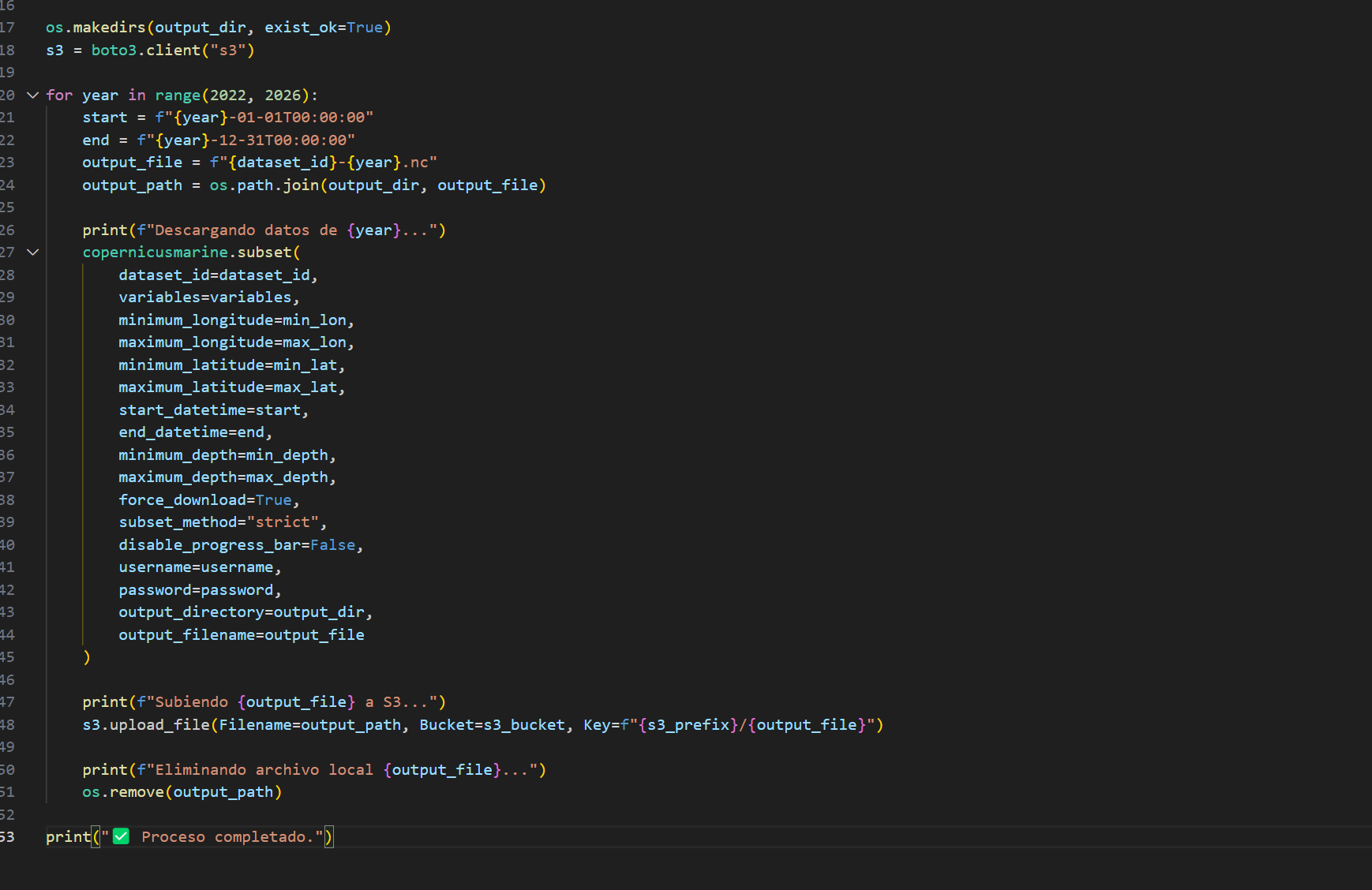Click 's3.upload_file' method call
Image resolution: width=1372 pixels, height=890 pixels.
[146, 724]
